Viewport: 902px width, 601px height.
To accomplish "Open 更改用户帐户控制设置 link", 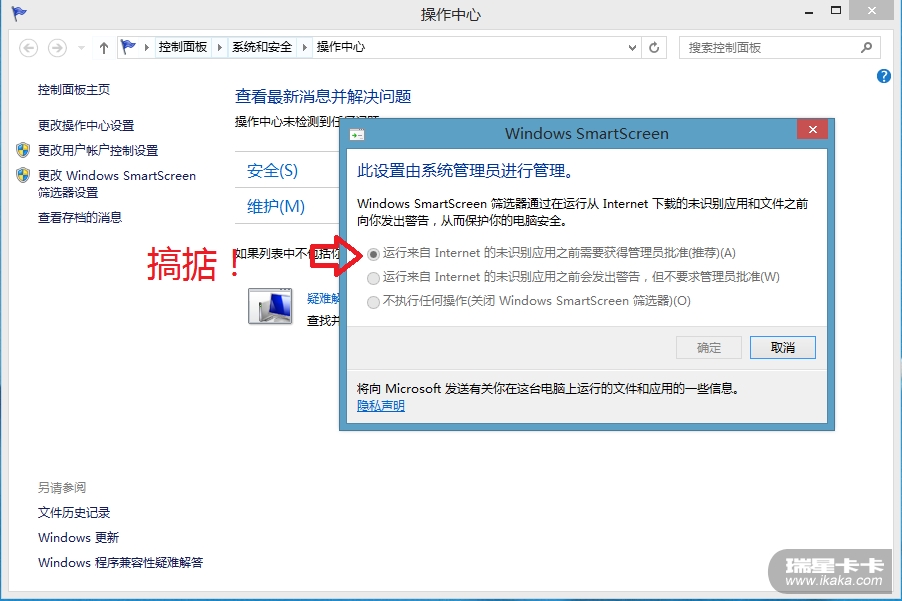I will [x=98, y=151].
